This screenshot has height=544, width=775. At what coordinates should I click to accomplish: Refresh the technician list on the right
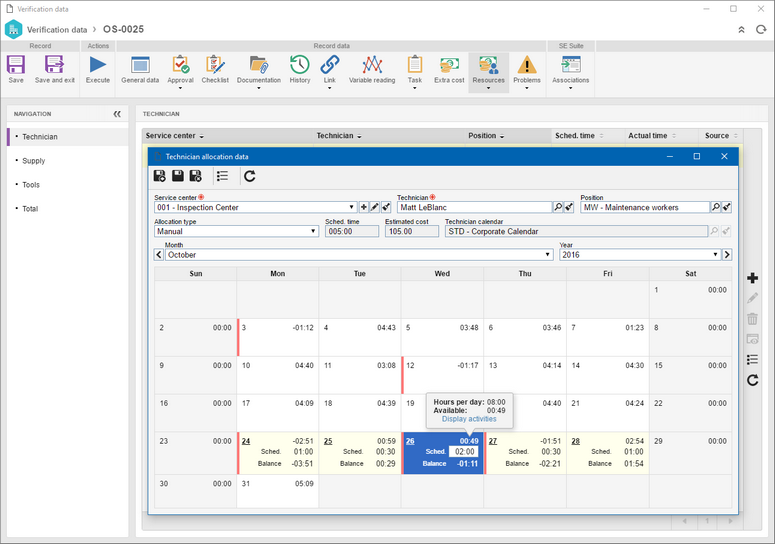pos(752,380)
